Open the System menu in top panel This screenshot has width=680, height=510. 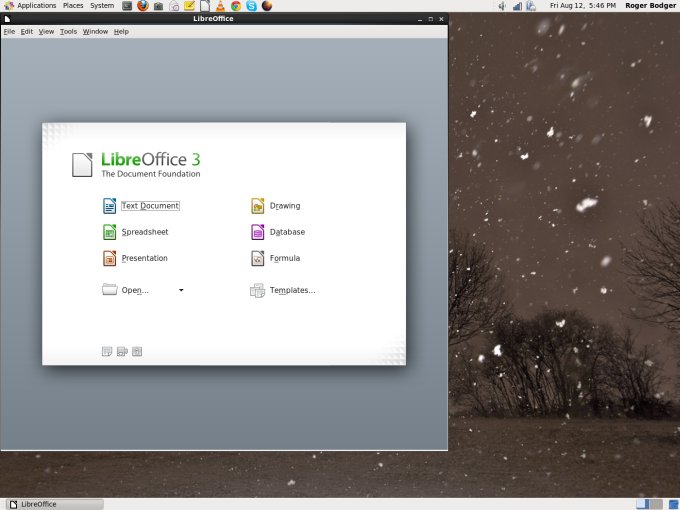[x=102, y=6]
